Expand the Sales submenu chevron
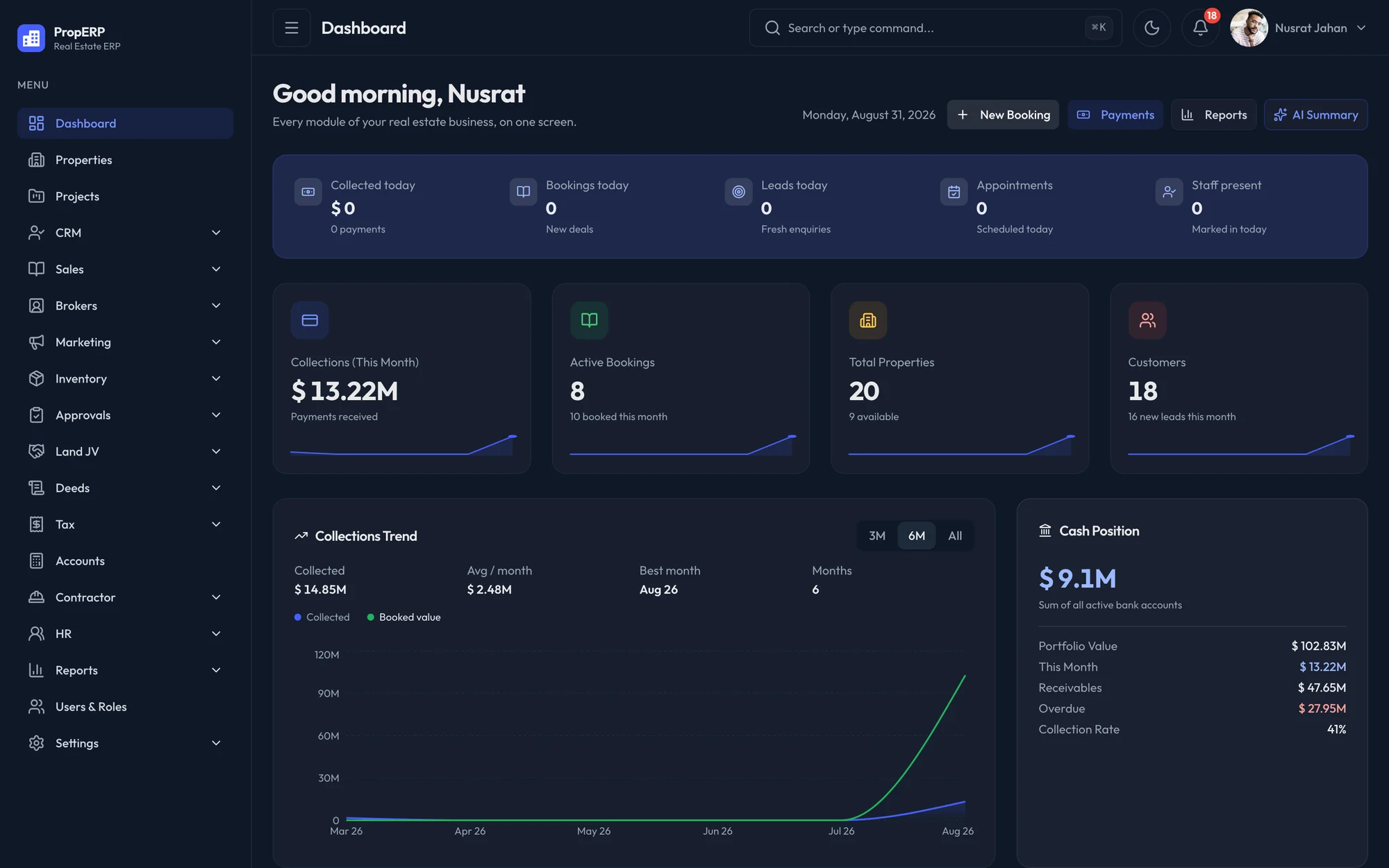The image size is (1389, 868). (x=216, y=269)
